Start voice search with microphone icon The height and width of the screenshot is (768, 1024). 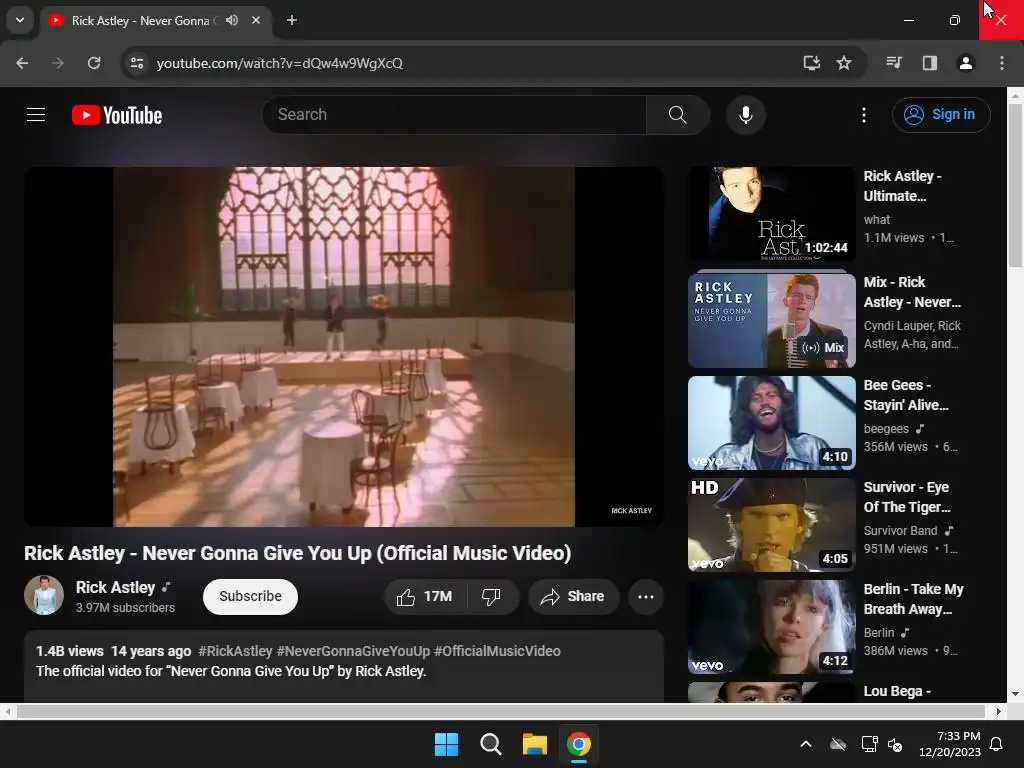click(745, 115)
